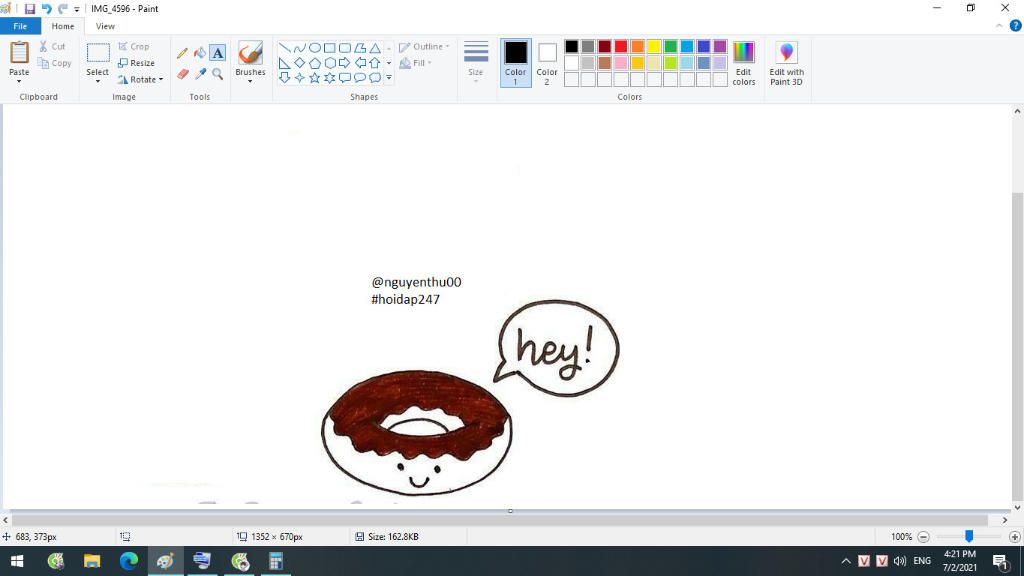
Task: Choose the Curve shape
Action: click(x=299, y=48)
